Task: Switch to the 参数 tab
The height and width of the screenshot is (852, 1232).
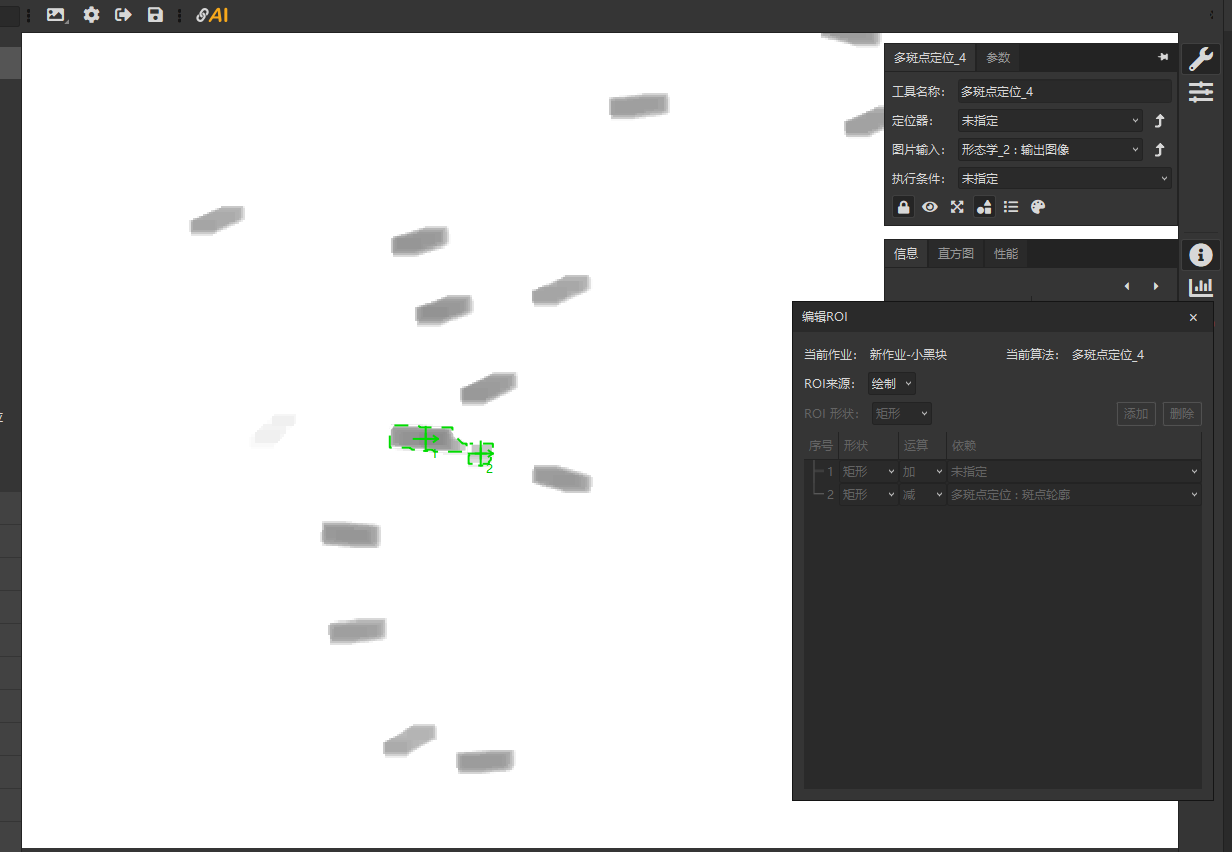Action: 998,58
